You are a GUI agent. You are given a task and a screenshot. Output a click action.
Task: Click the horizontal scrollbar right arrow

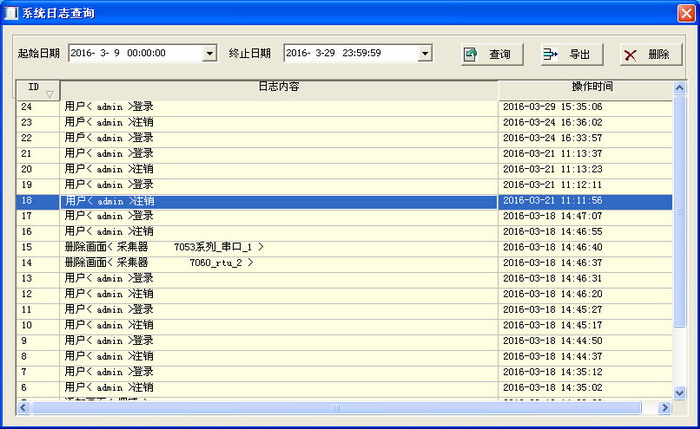coord(664,408)
